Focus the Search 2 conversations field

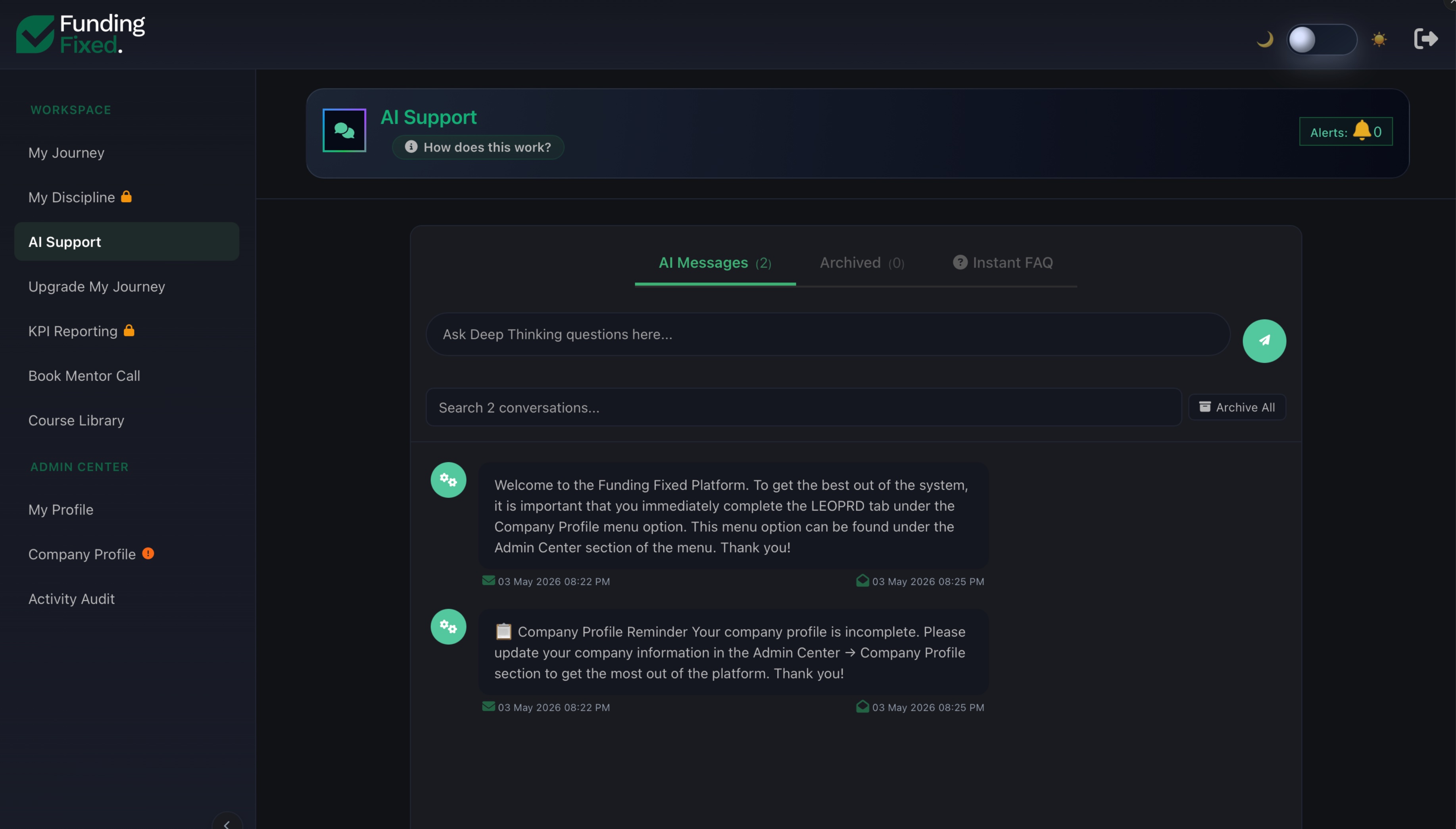pyautogui.click(x=803, y=408)
